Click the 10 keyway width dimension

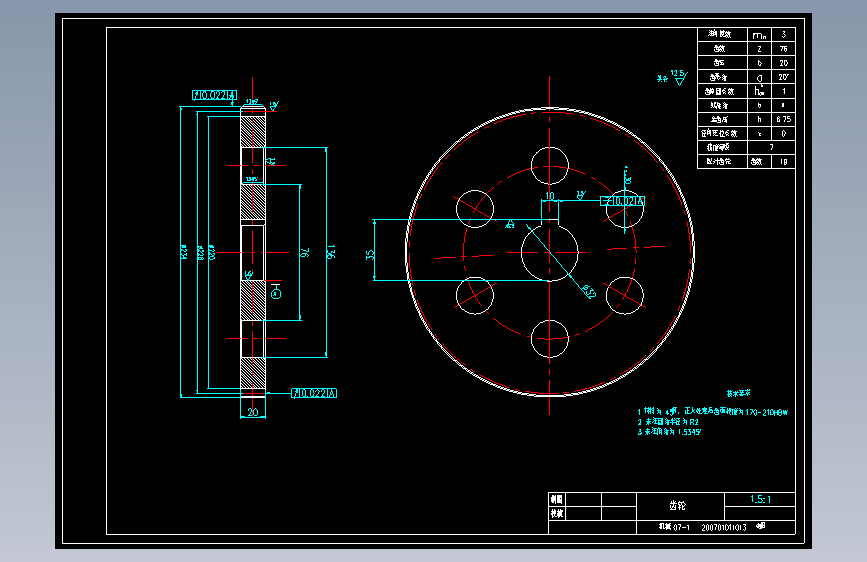click(x=550, y=196)
